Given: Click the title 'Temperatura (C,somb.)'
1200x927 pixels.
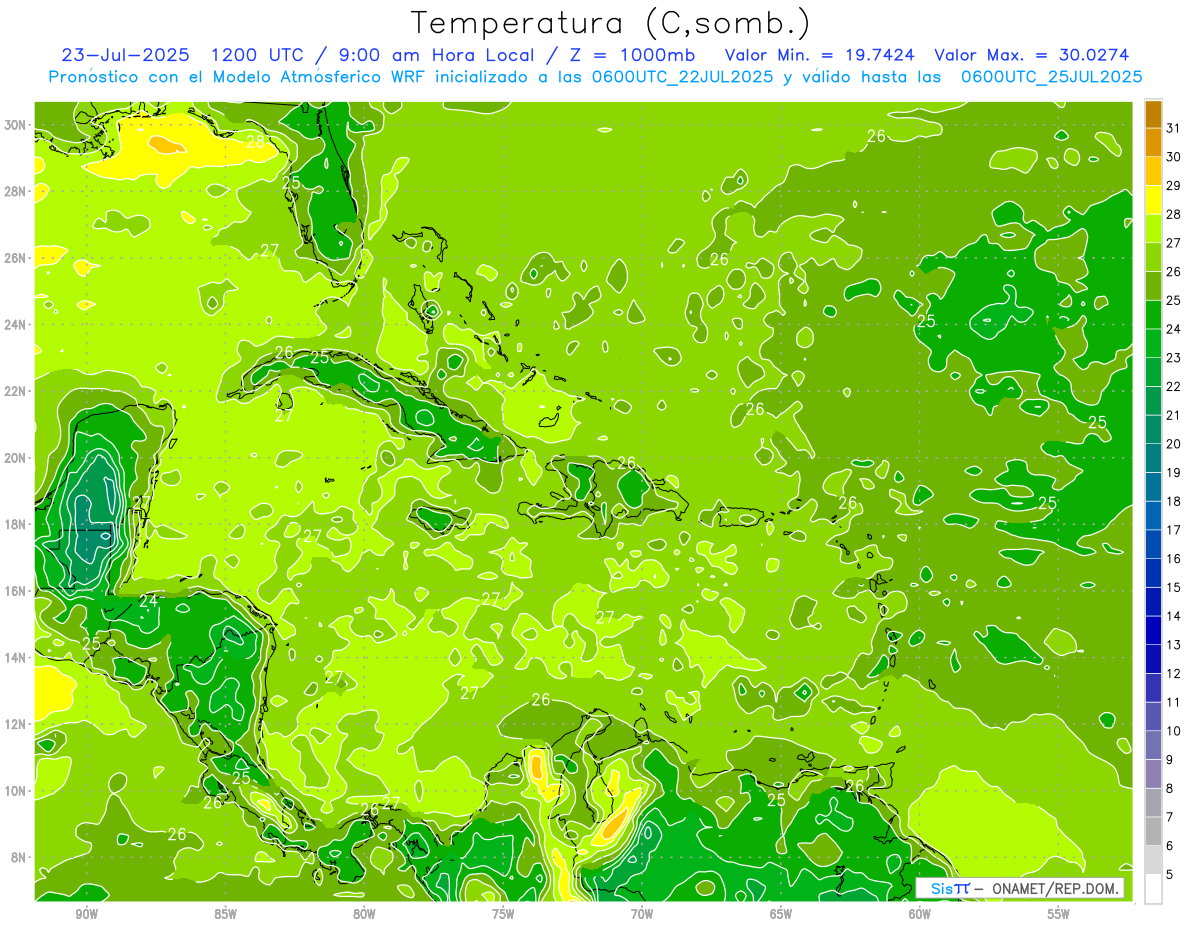Looking at the screenshot, I should [x=611, y=24].
